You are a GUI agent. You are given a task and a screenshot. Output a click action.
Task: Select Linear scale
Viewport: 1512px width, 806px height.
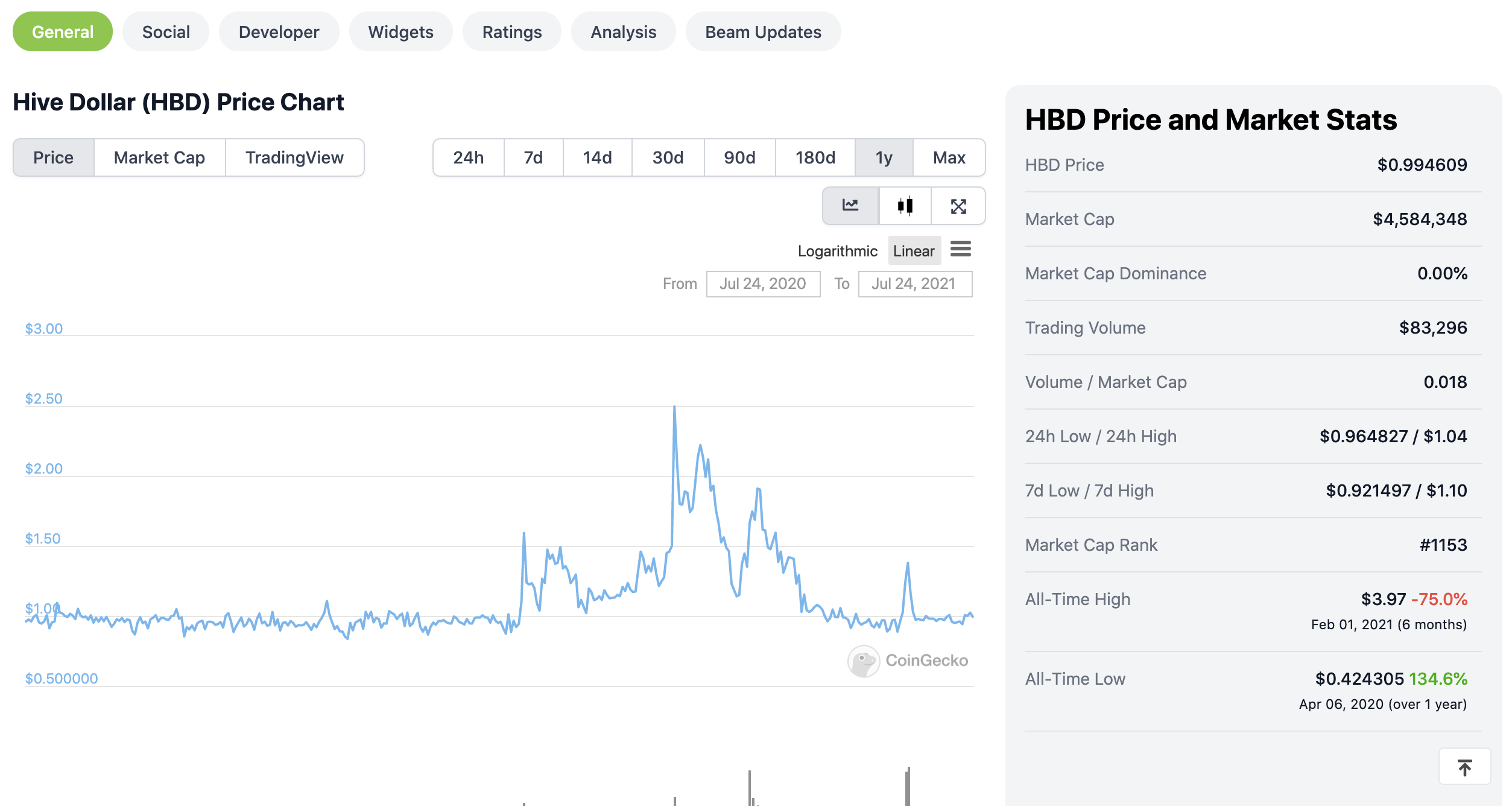[914, 251]
